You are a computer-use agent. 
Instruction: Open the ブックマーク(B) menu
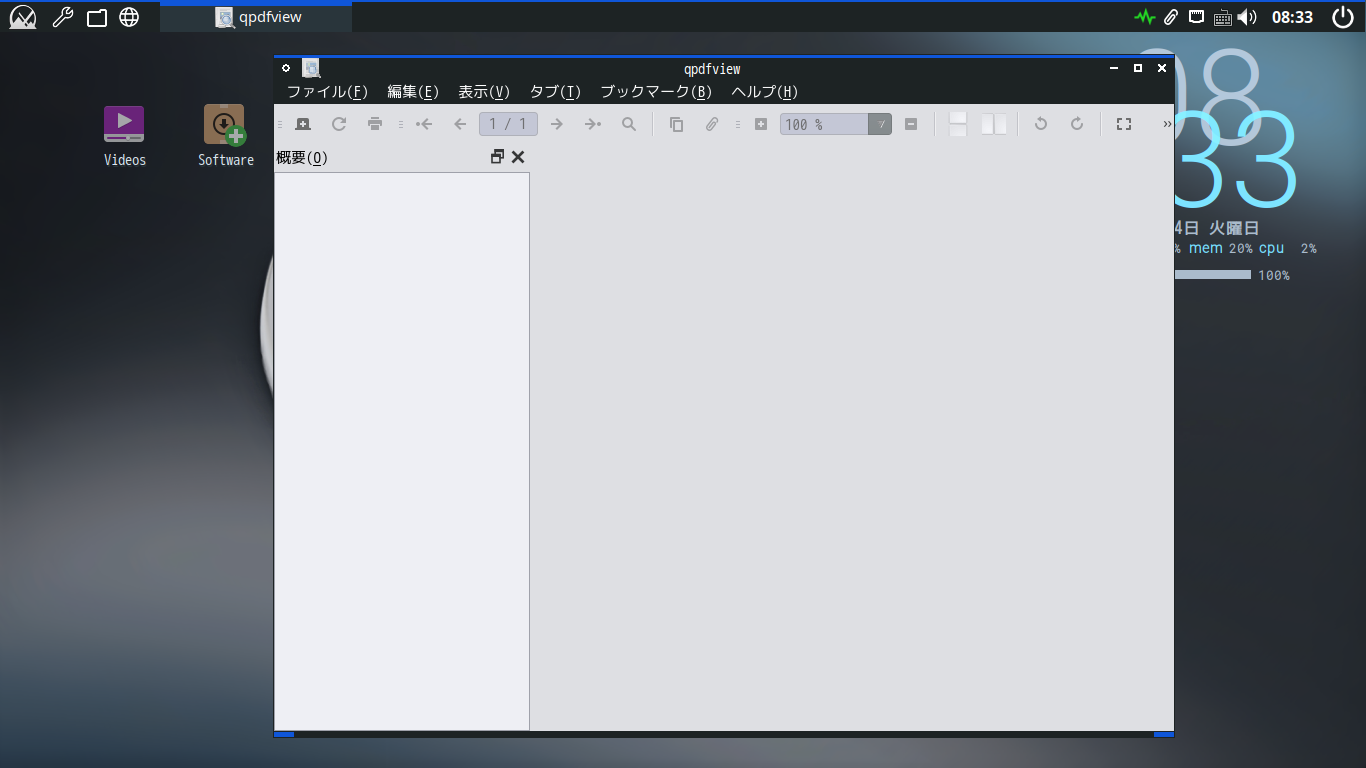point(655,92)
